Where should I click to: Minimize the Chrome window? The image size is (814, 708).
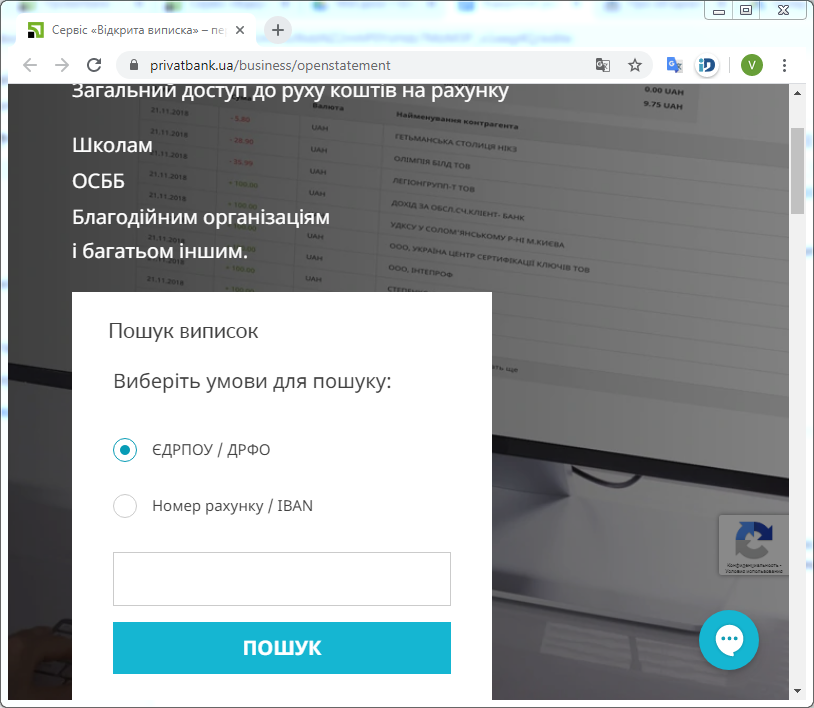click(719, 10)
